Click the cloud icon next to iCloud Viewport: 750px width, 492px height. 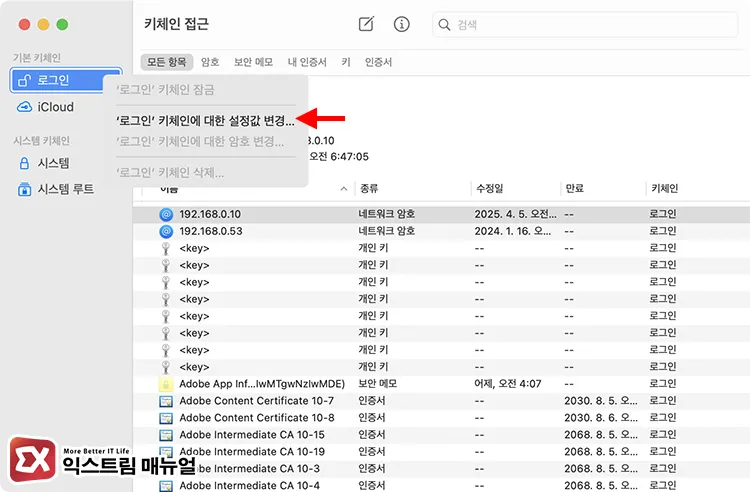[x=24, y=107]
